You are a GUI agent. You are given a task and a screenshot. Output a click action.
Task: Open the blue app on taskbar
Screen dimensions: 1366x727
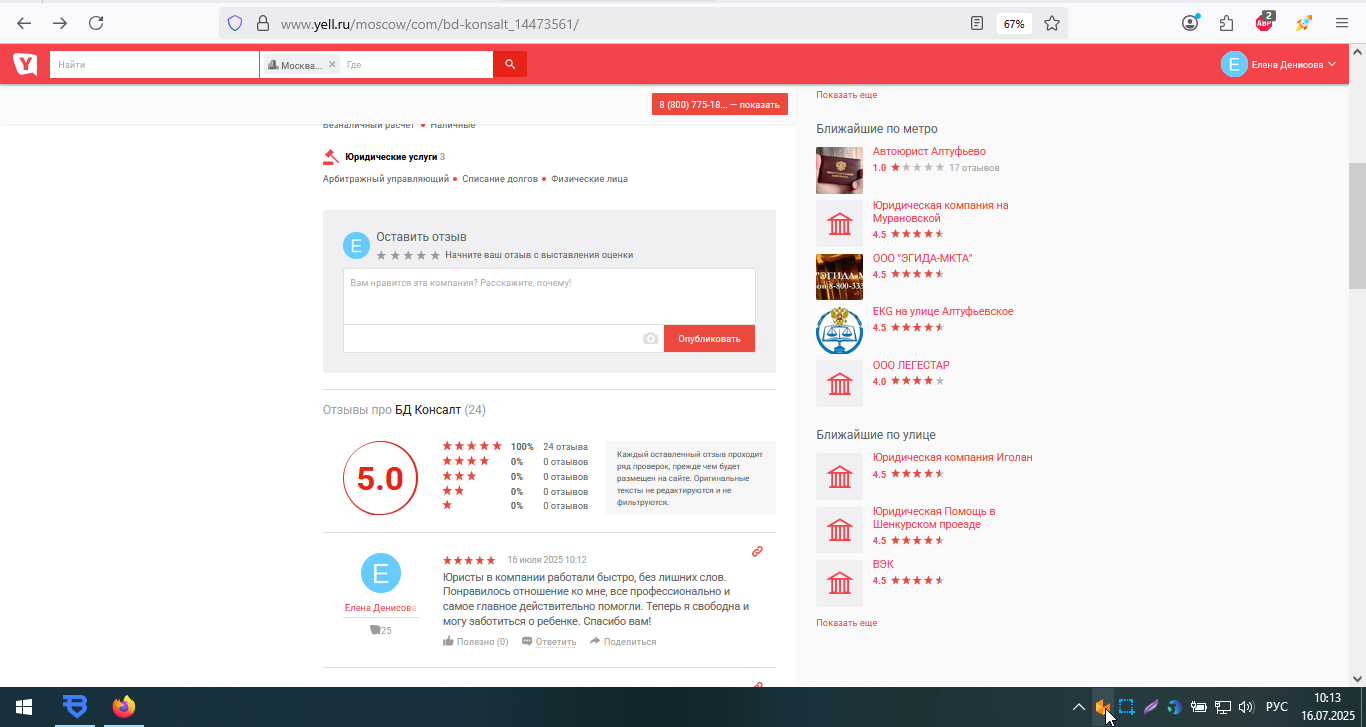point(74,707)
